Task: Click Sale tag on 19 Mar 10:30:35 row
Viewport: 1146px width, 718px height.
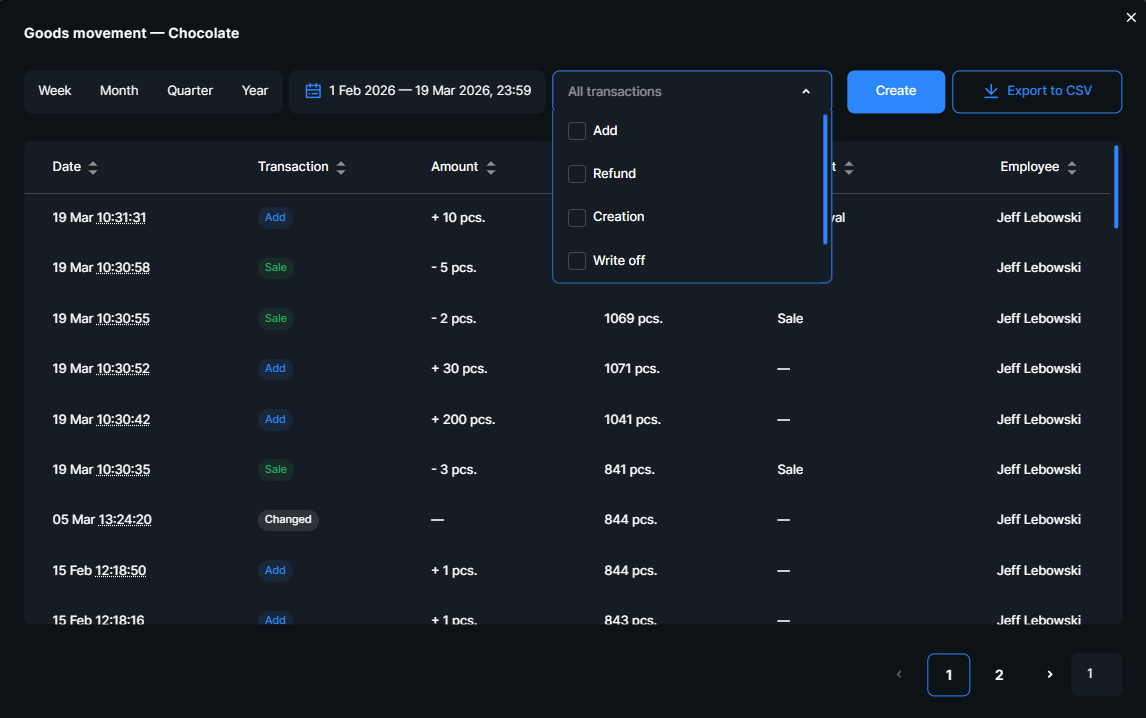Action: [276, 469]
